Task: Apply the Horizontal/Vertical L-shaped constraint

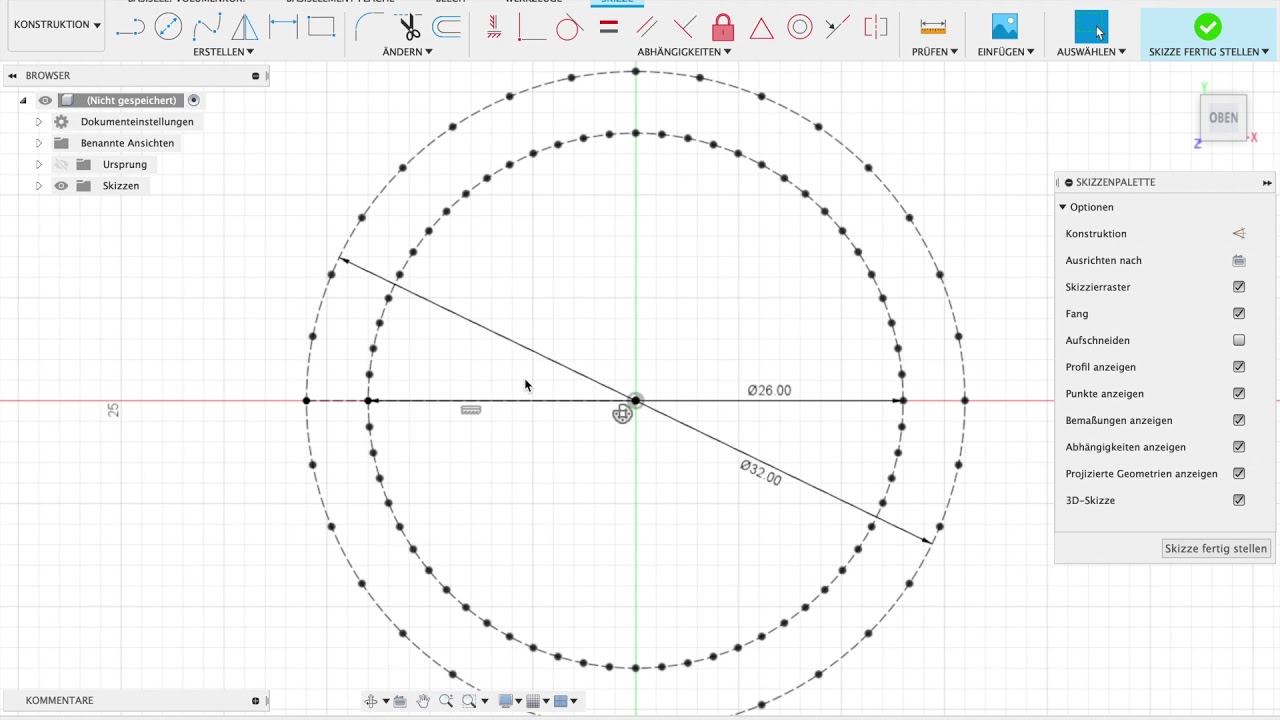Action: pos(531,28)
